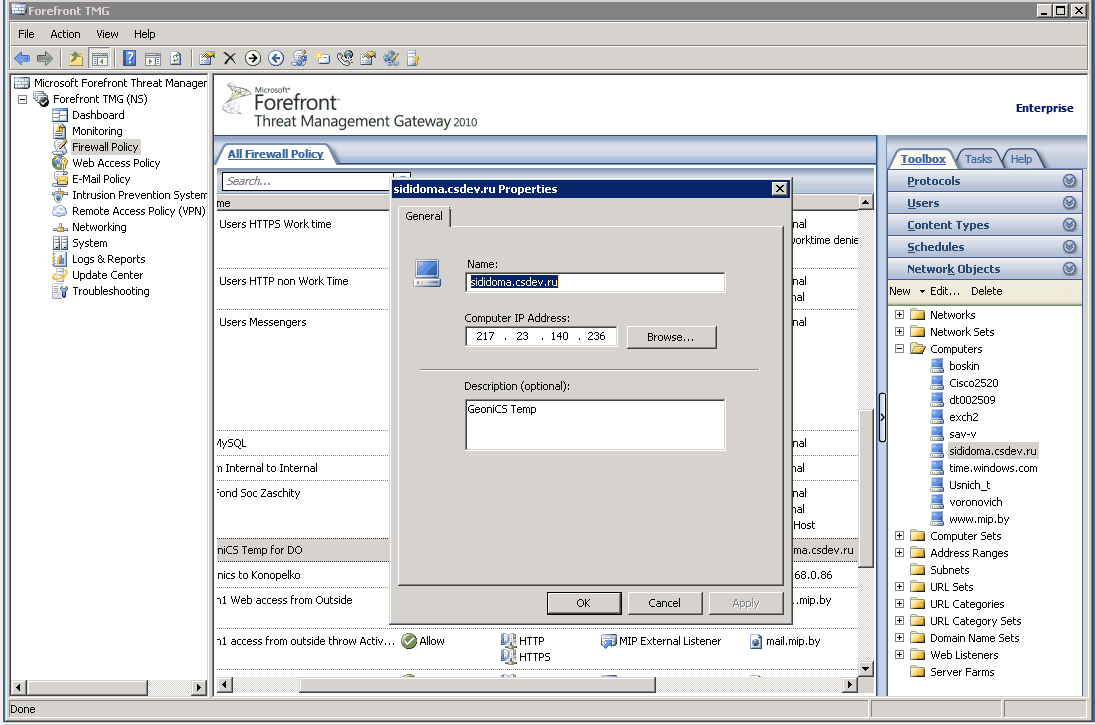Collapse the Computers folder in toolbox

click(x=900, y=349)
